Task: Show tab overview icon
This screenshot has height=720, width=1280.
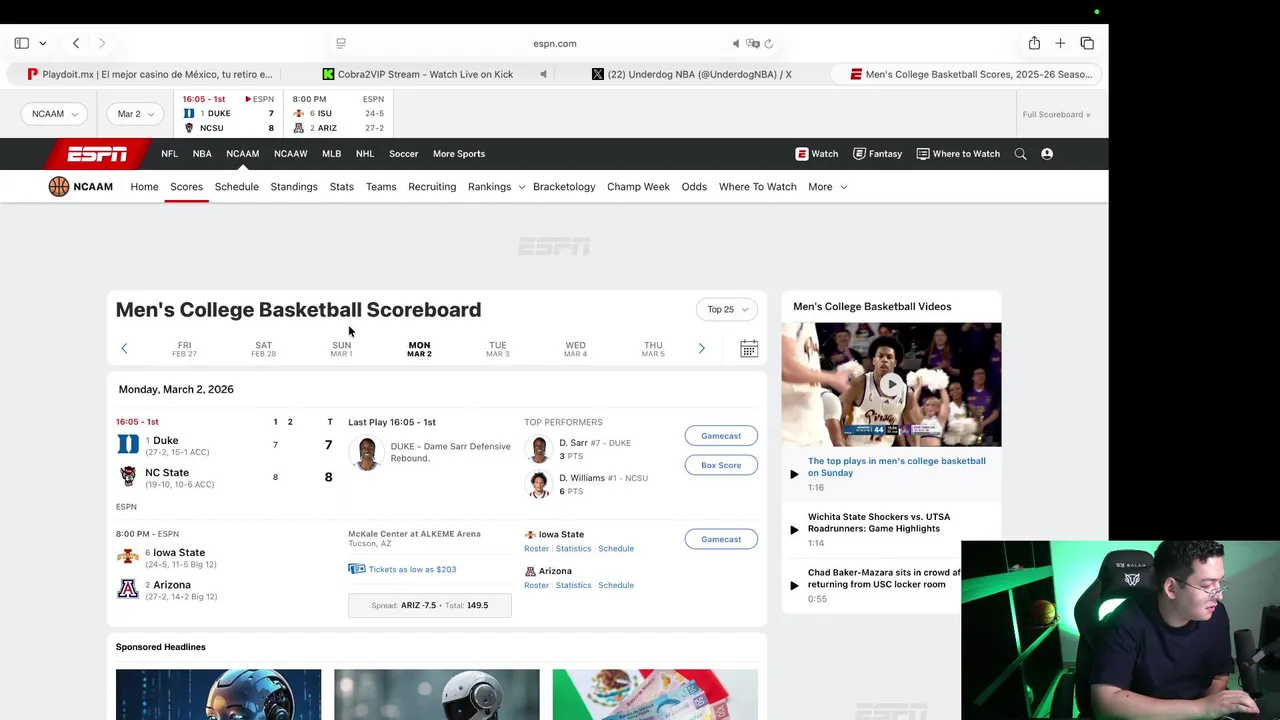Action: (1087, 43)
